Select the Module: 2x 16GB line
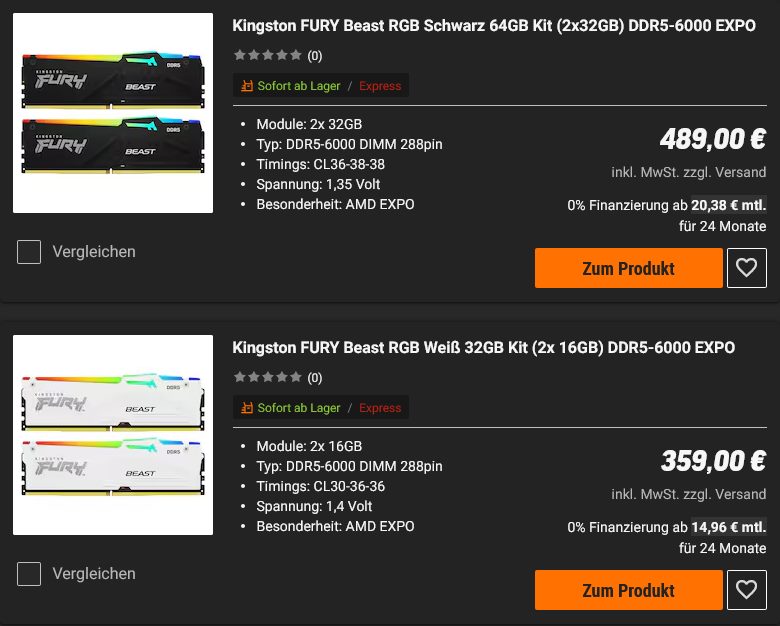Screen dimensions: 780x626 point(309,446)
